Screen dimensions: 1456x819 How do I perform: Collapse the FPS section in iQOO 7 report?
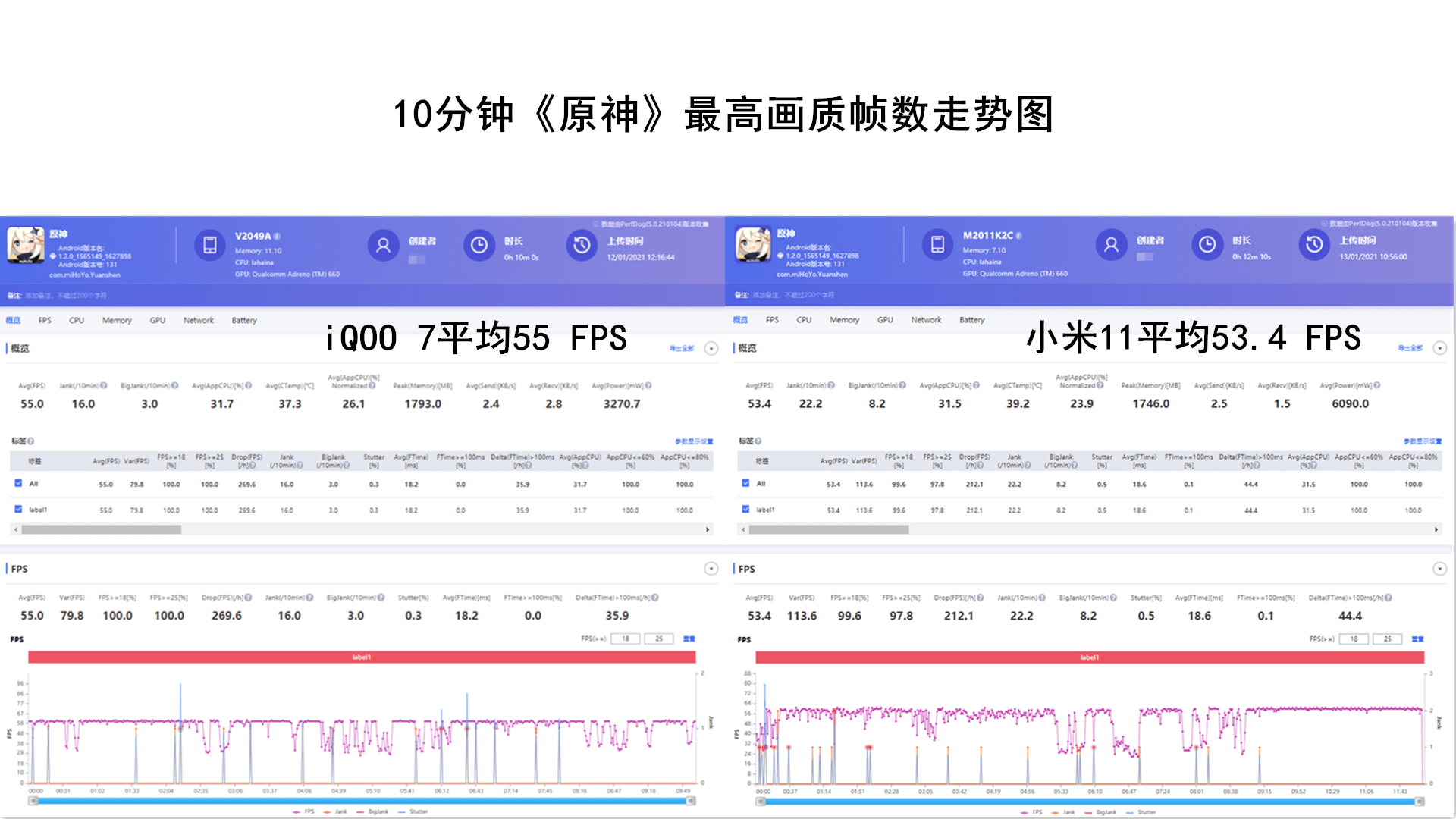click(x=711, y=569)
